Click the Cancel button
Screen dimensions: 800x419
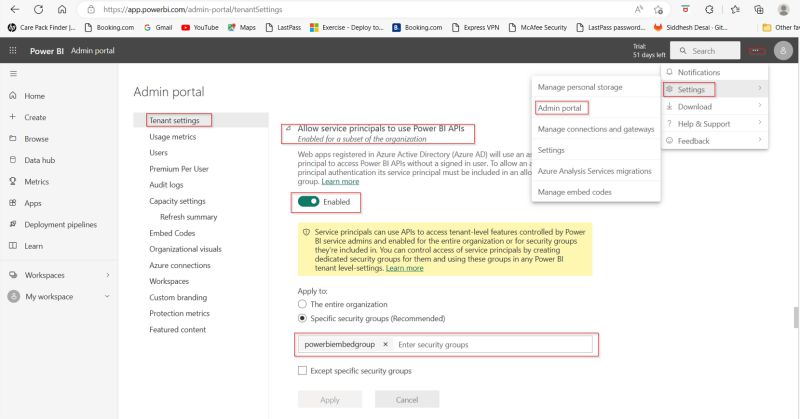coord(407,399)
